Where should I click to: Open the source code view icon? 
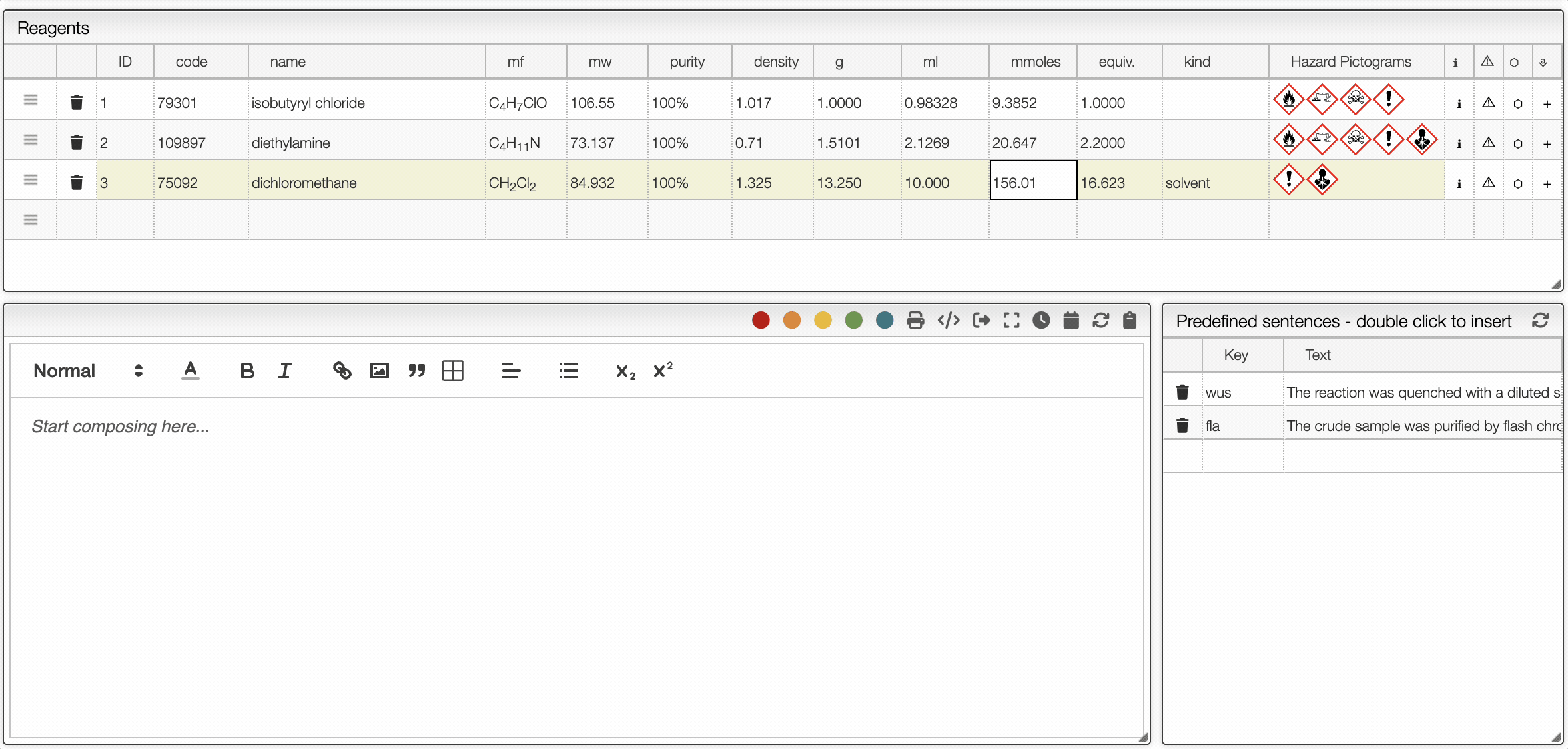pyautogui.click(x=948, y=321)
